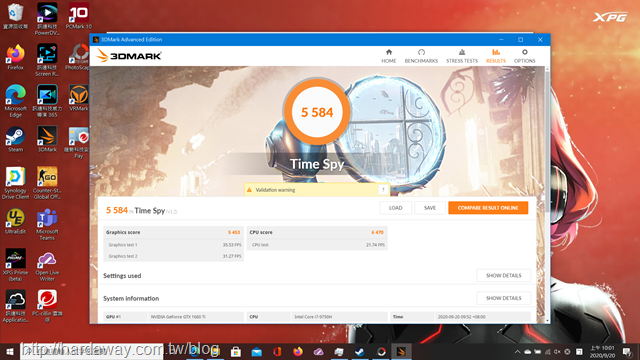
Task: Open Screen Recorder desktop shortcut
Action: coord(47,60)
